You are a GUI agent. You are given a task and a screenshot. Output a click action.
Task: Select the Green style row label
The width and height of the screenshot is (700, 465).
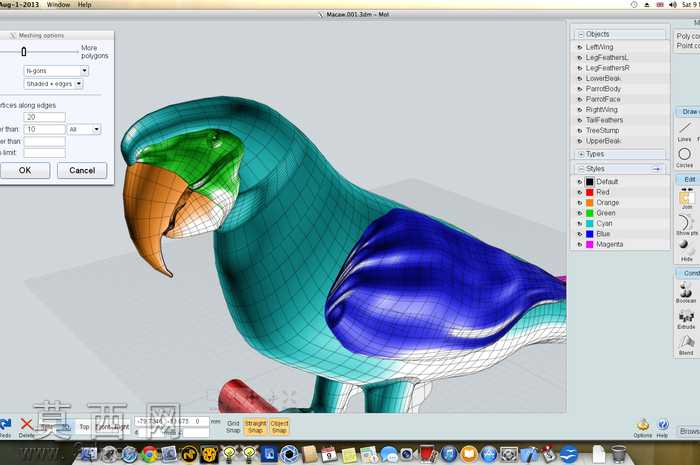tap(606, 213)
